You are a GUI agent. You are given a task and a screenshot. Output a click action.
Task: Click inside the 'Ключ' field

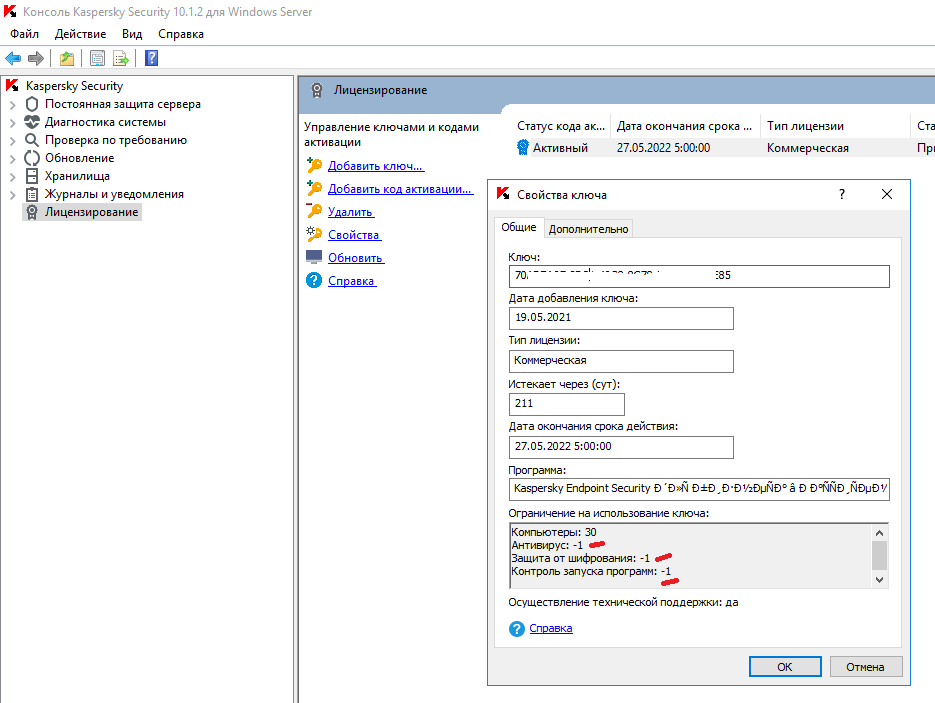[699, 276]
